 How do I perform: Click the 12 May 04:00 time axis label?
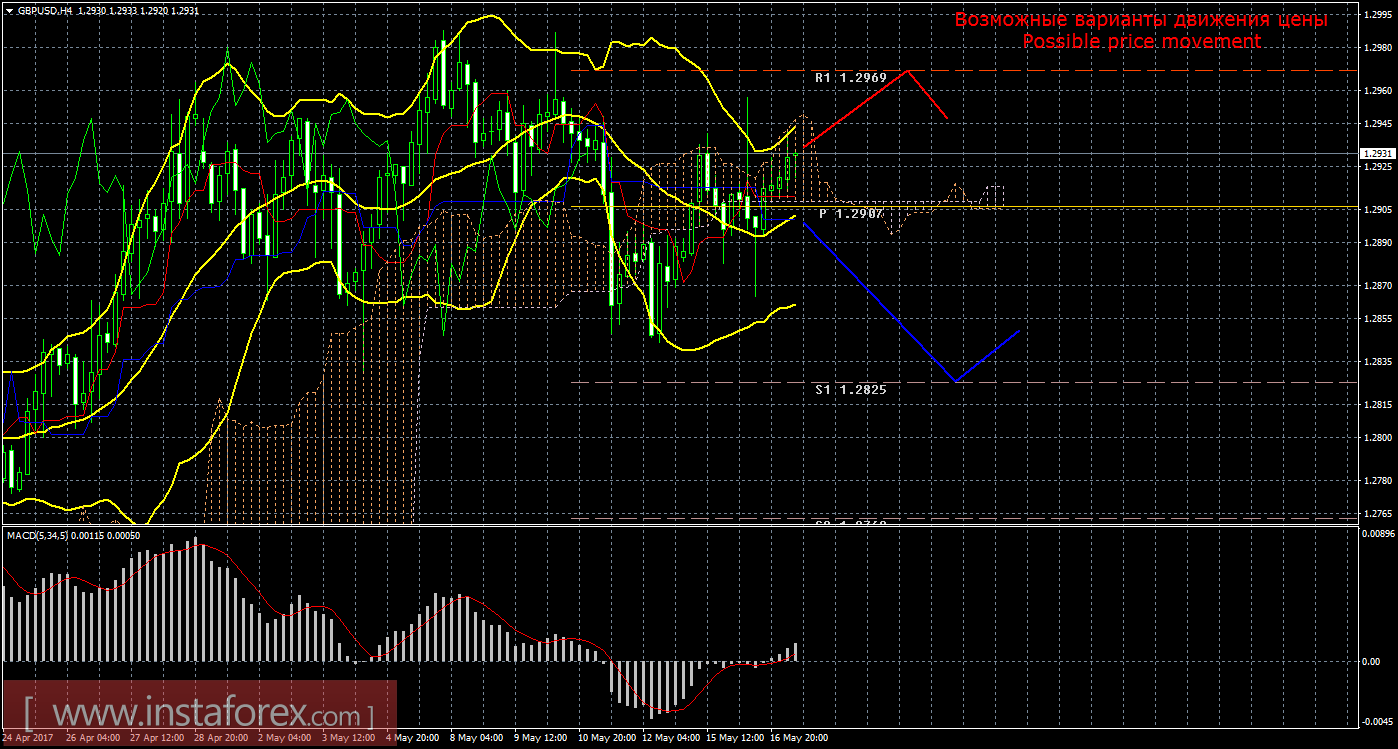point(670,738)
